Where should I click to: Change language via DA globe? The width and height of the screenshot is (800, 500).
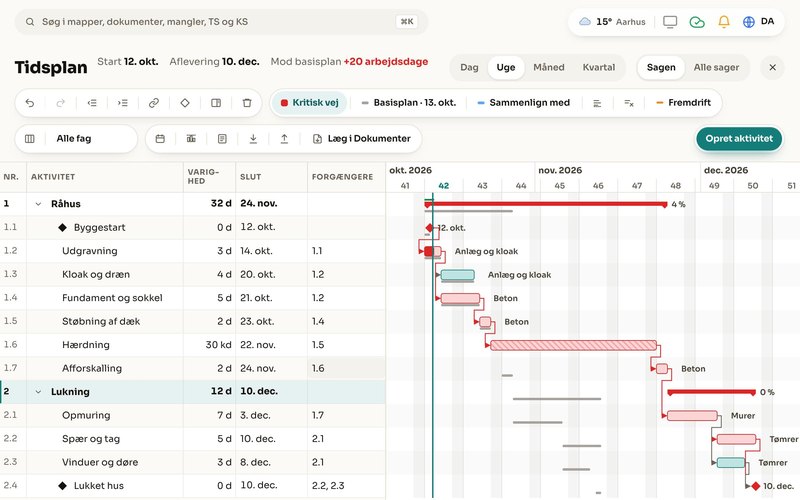759,21
